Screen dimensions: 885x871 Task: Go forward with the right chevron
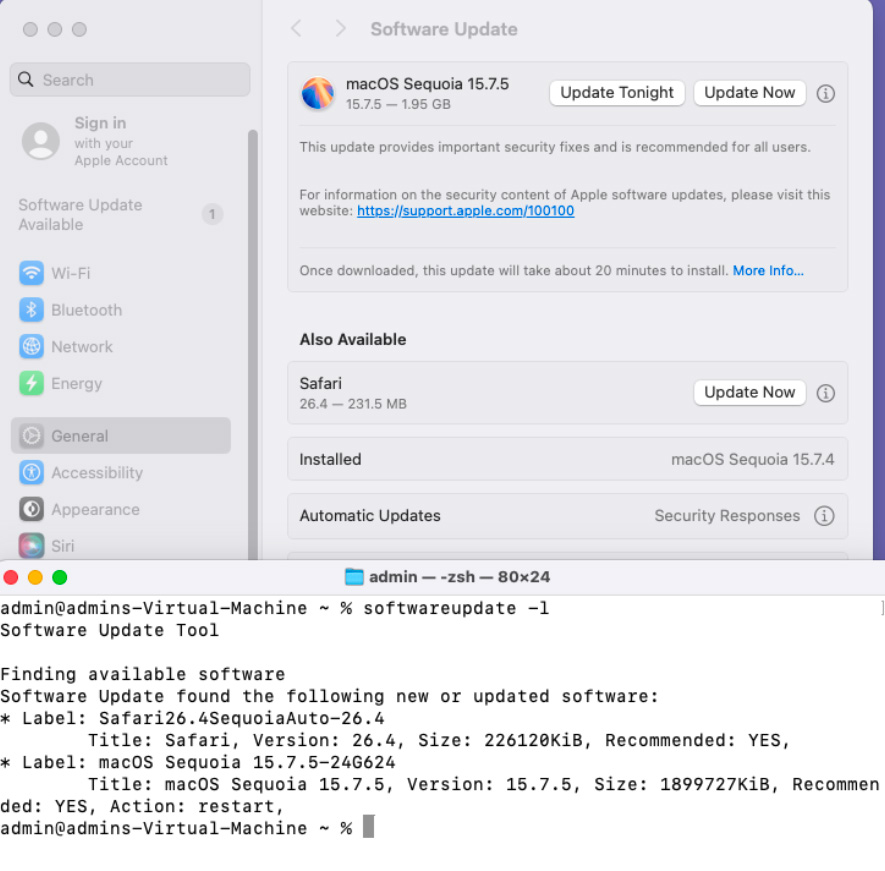[340, 28]
